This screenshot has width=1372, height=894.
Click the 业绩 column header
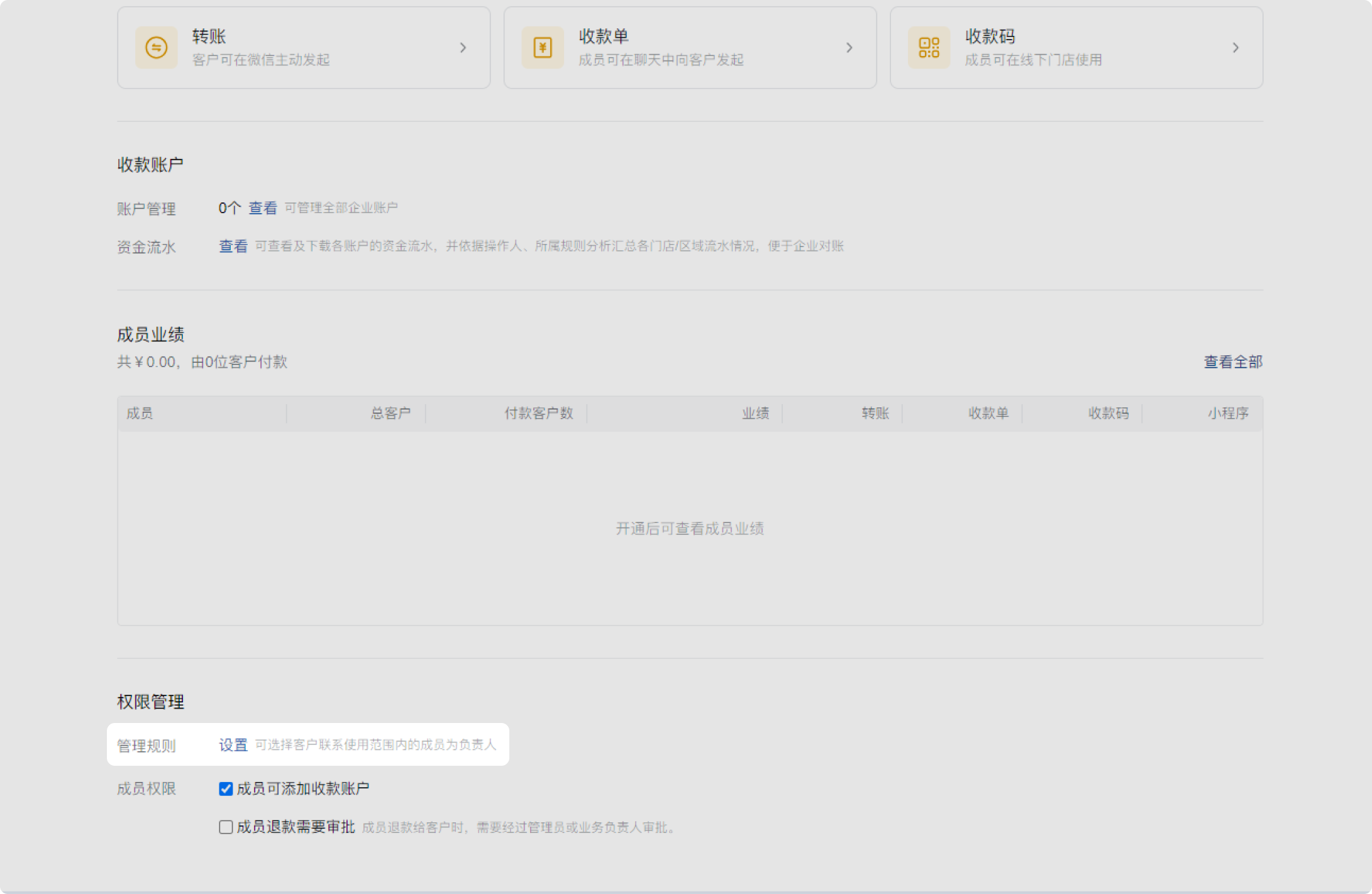pyautogui.click(x=755, y=413)
